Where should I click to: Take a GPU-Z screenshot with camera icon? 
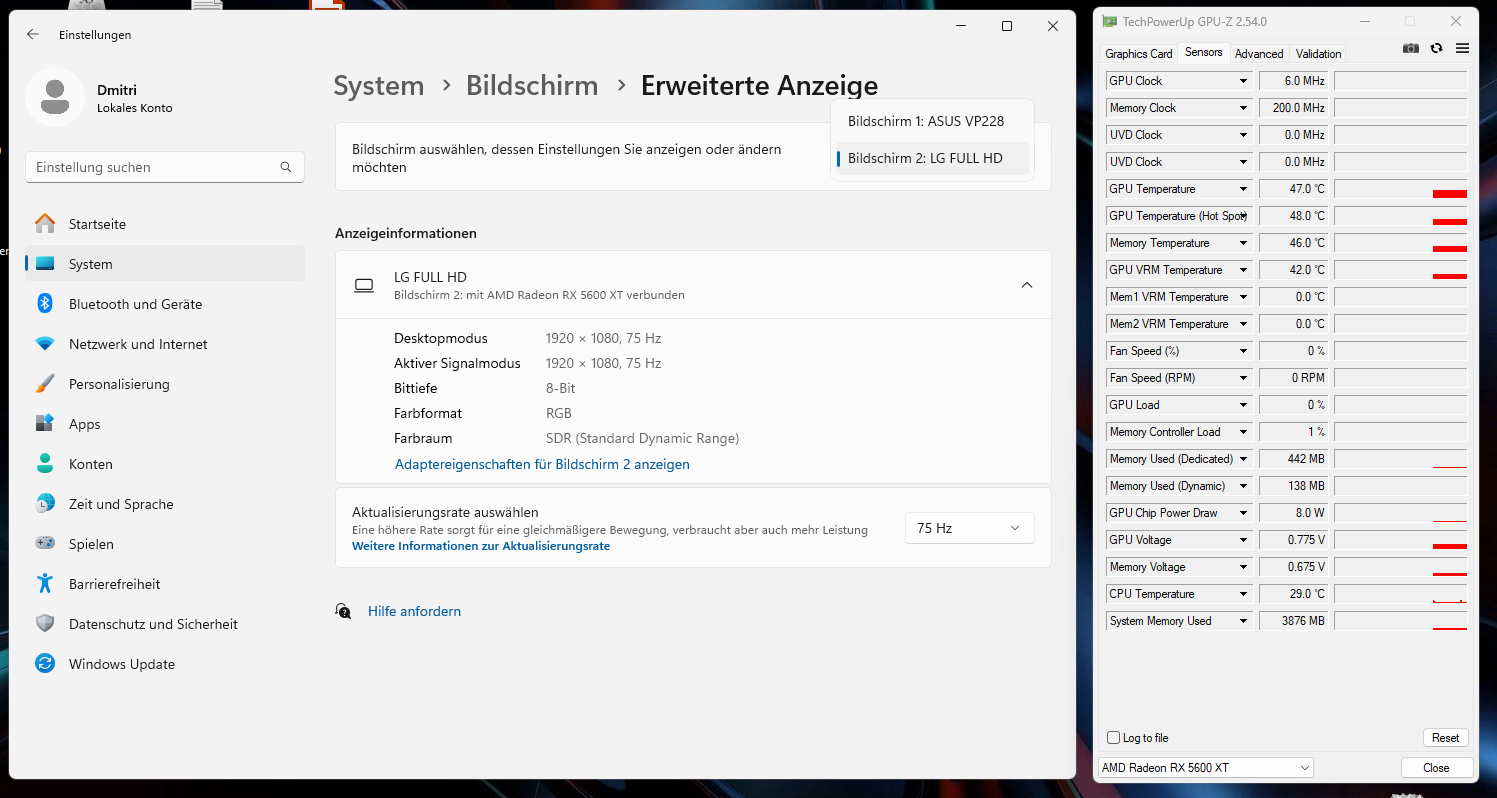pyautogui.click(x=1411, y=49)
